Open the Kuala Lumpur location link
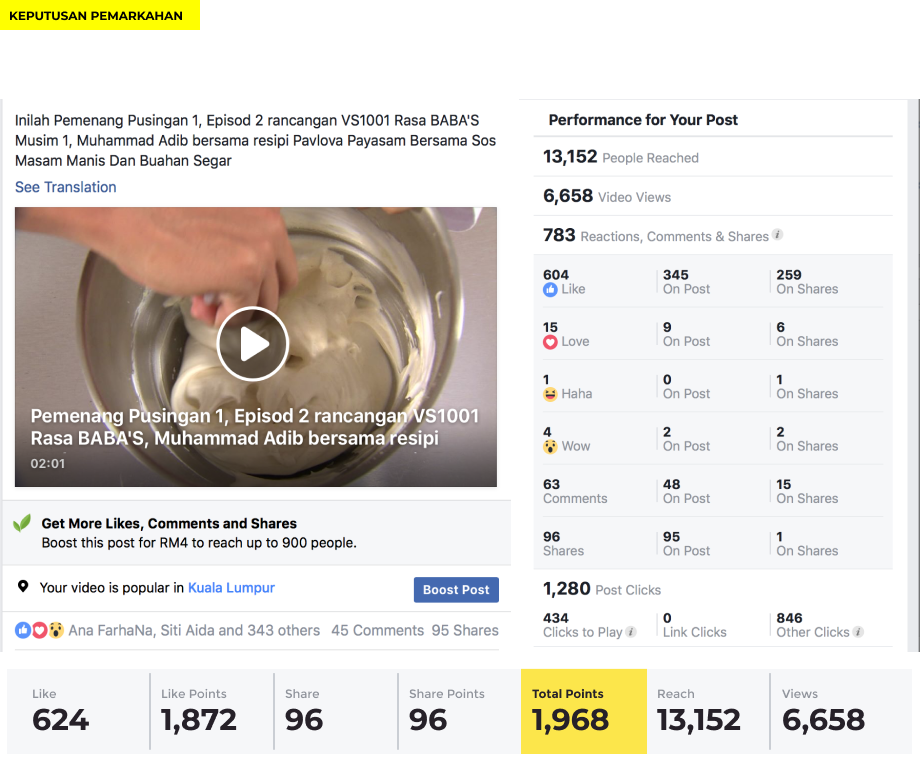 (231, 587)
